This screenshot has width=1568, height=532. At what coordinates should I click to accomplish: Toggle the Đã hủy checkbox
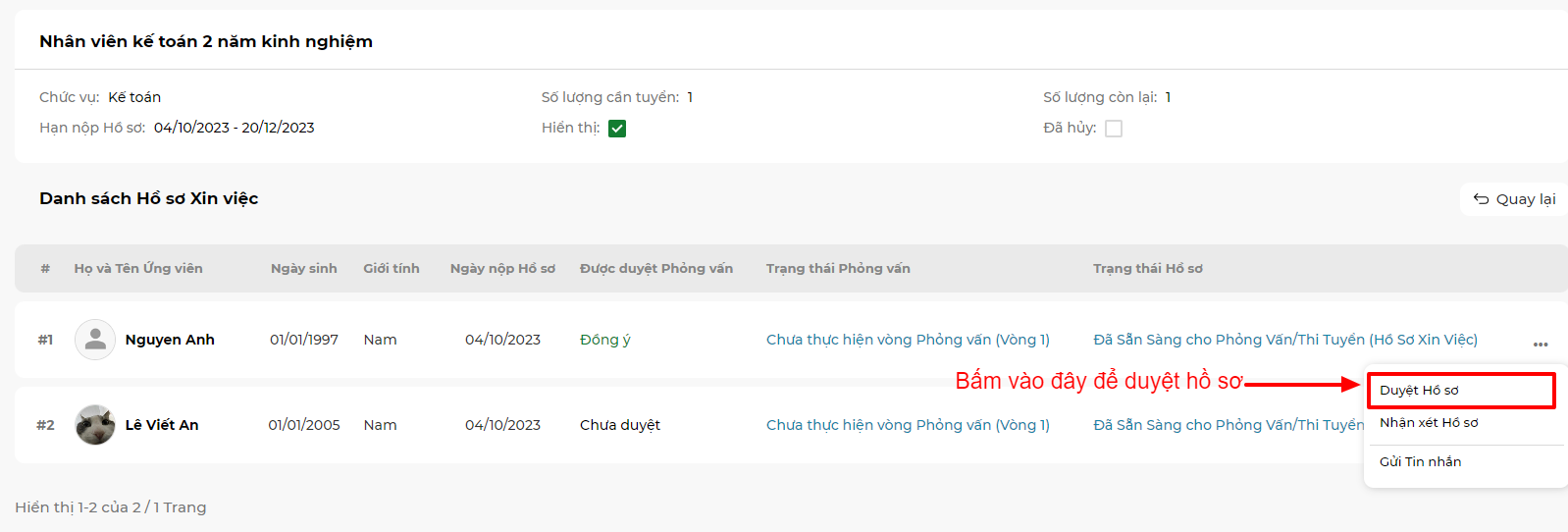(1114, 129)
